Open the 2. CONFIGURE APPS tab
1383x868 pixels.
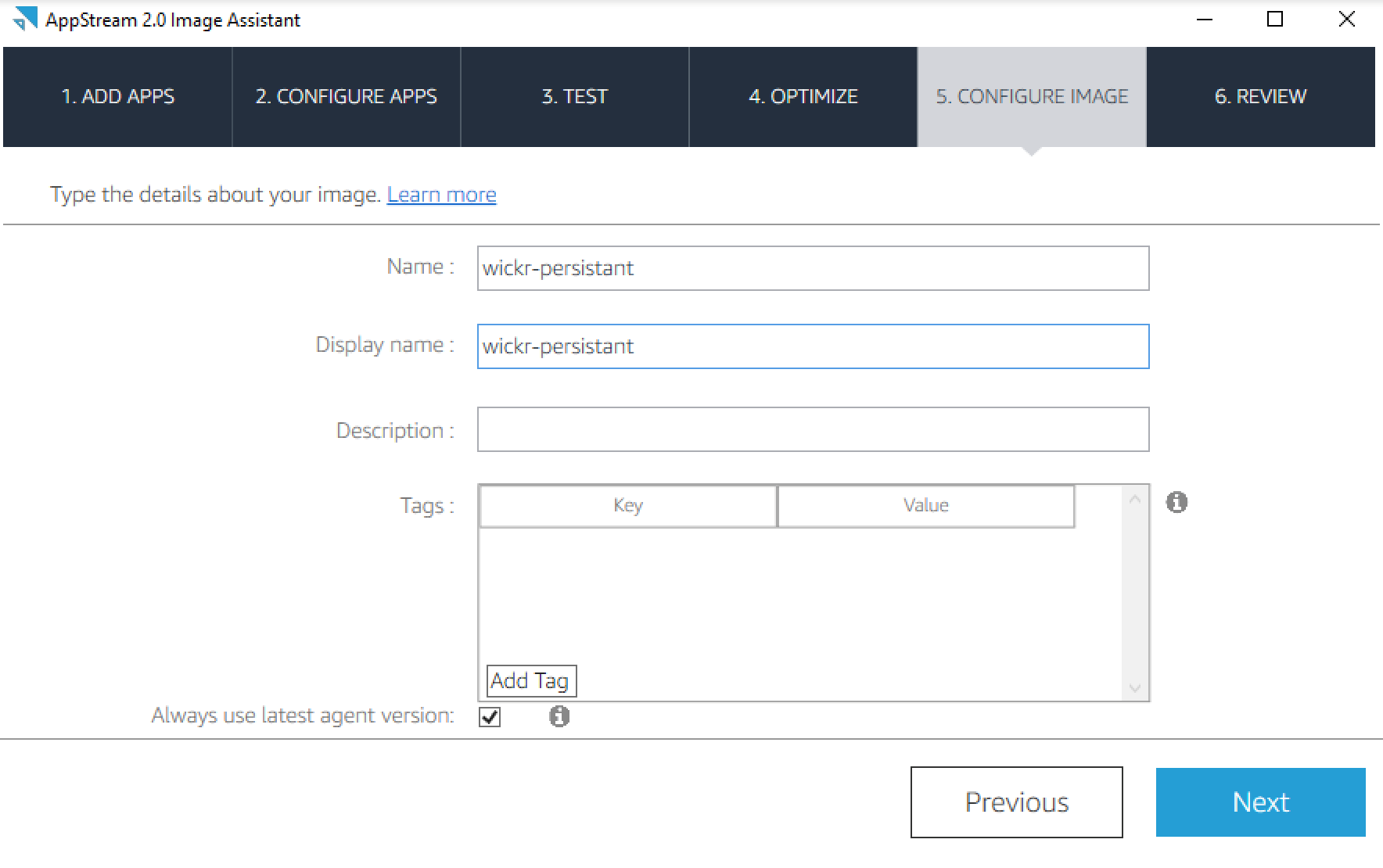[347, 96]
